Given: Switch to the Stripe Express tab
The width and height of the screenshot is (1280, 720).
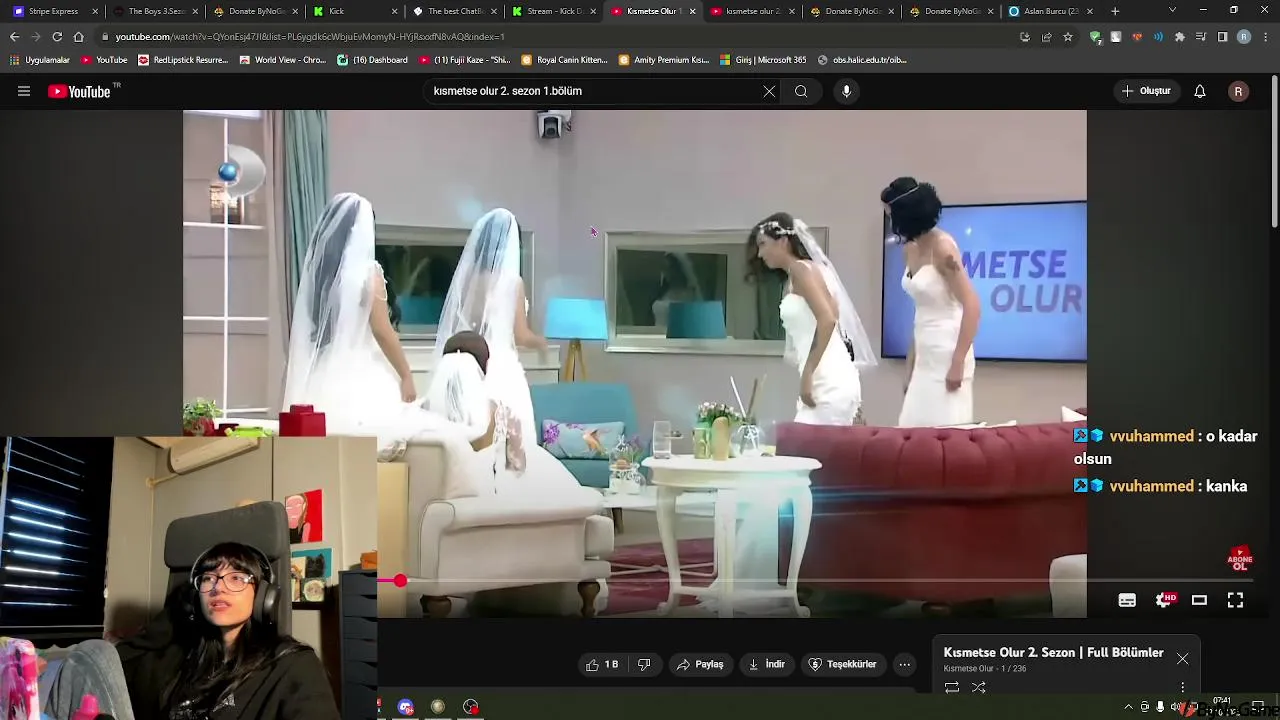Looking at the screenshot, I should point(55,11).
